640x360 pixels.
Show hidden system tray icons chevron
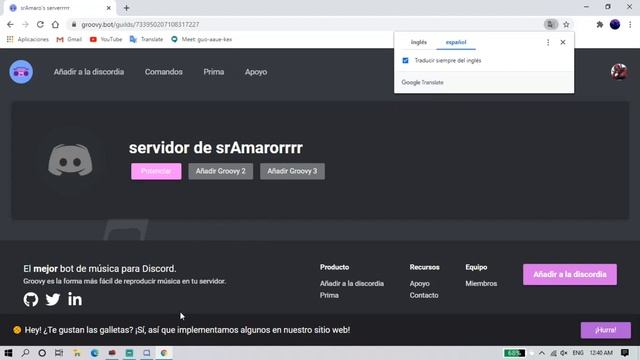542,353
